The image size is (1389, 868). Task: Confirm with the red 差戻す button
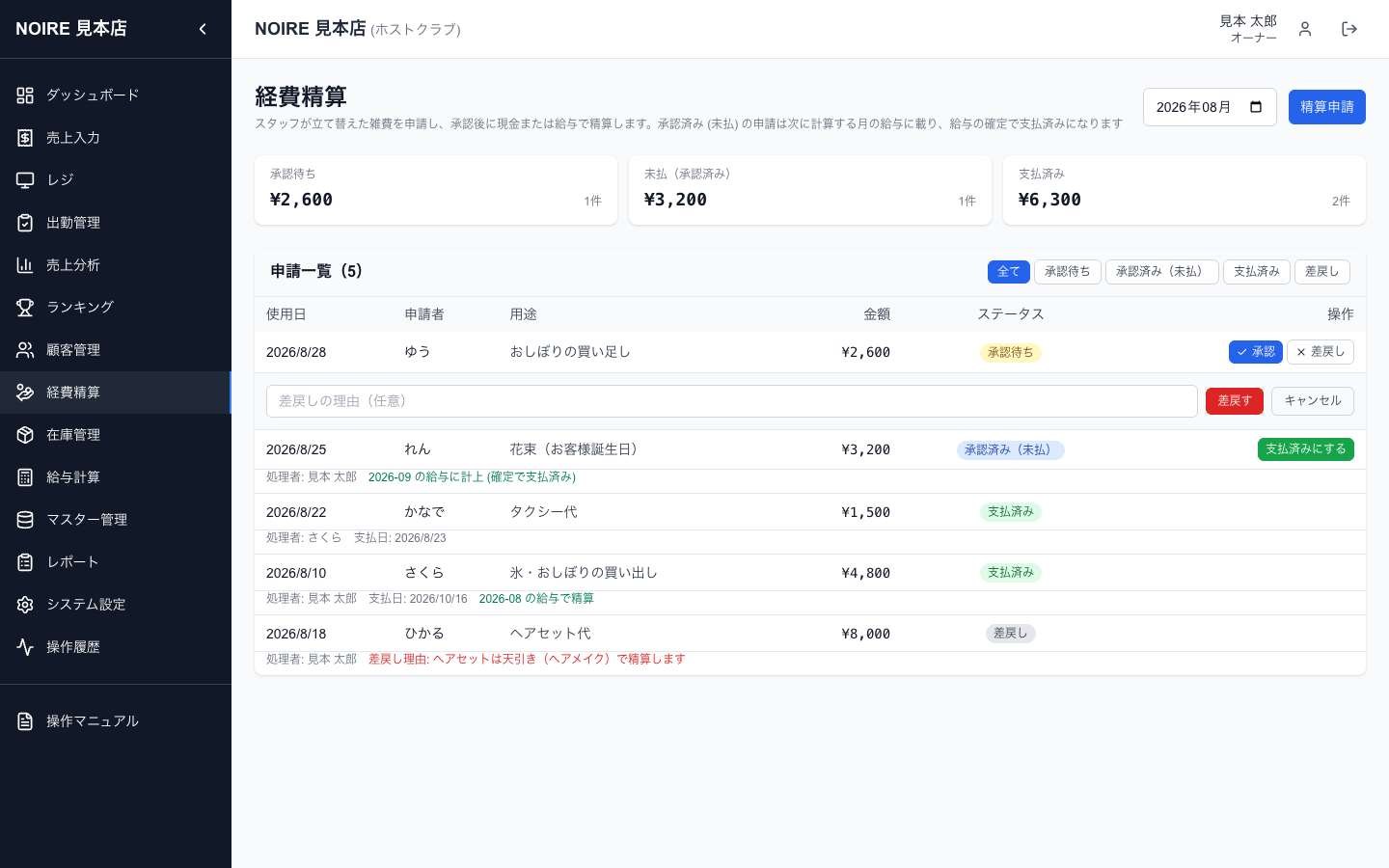point(1235,401)
